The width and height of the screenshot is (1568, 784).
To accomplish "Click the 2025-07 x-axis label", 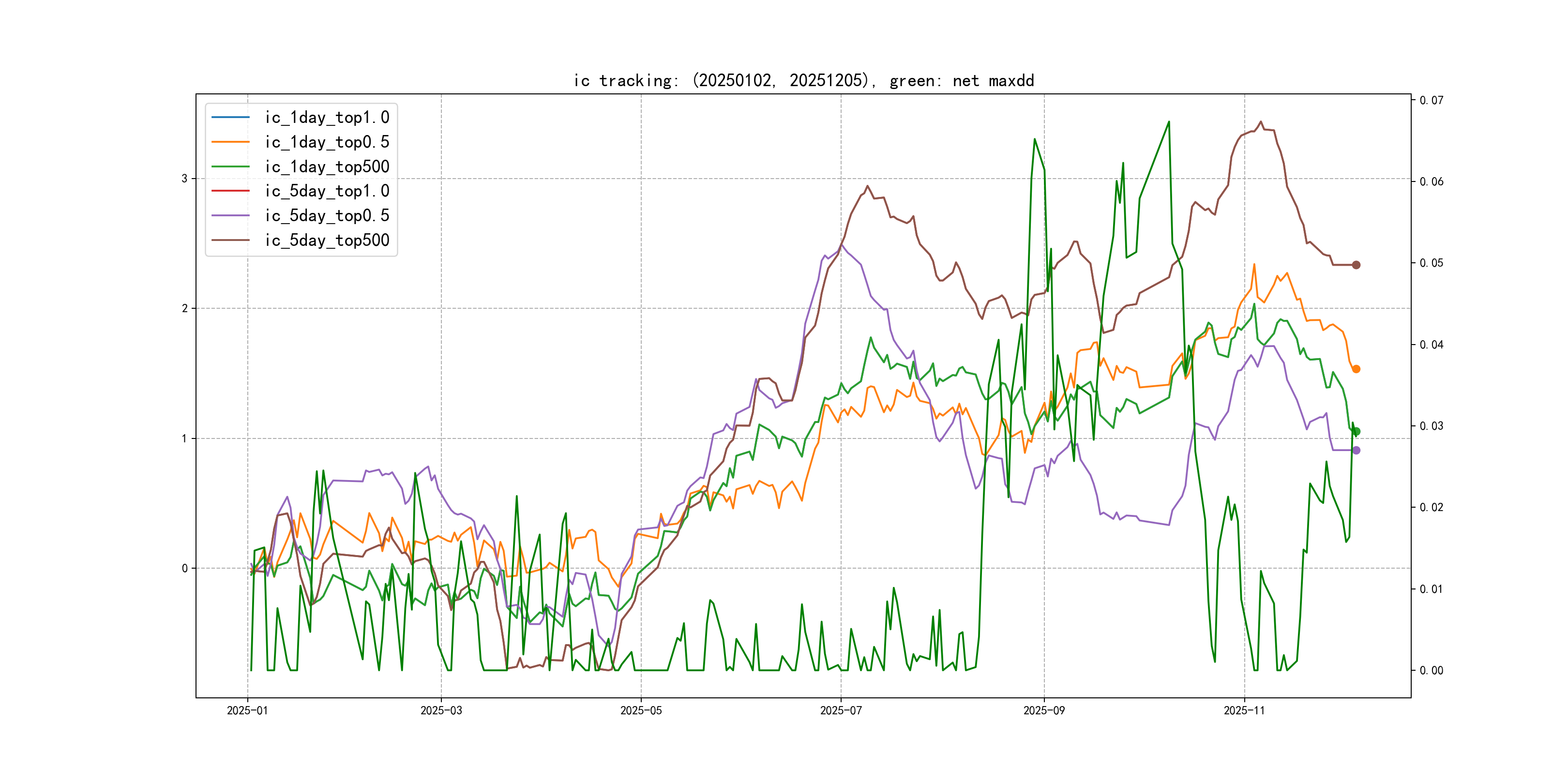I will [x=841, y=710].
